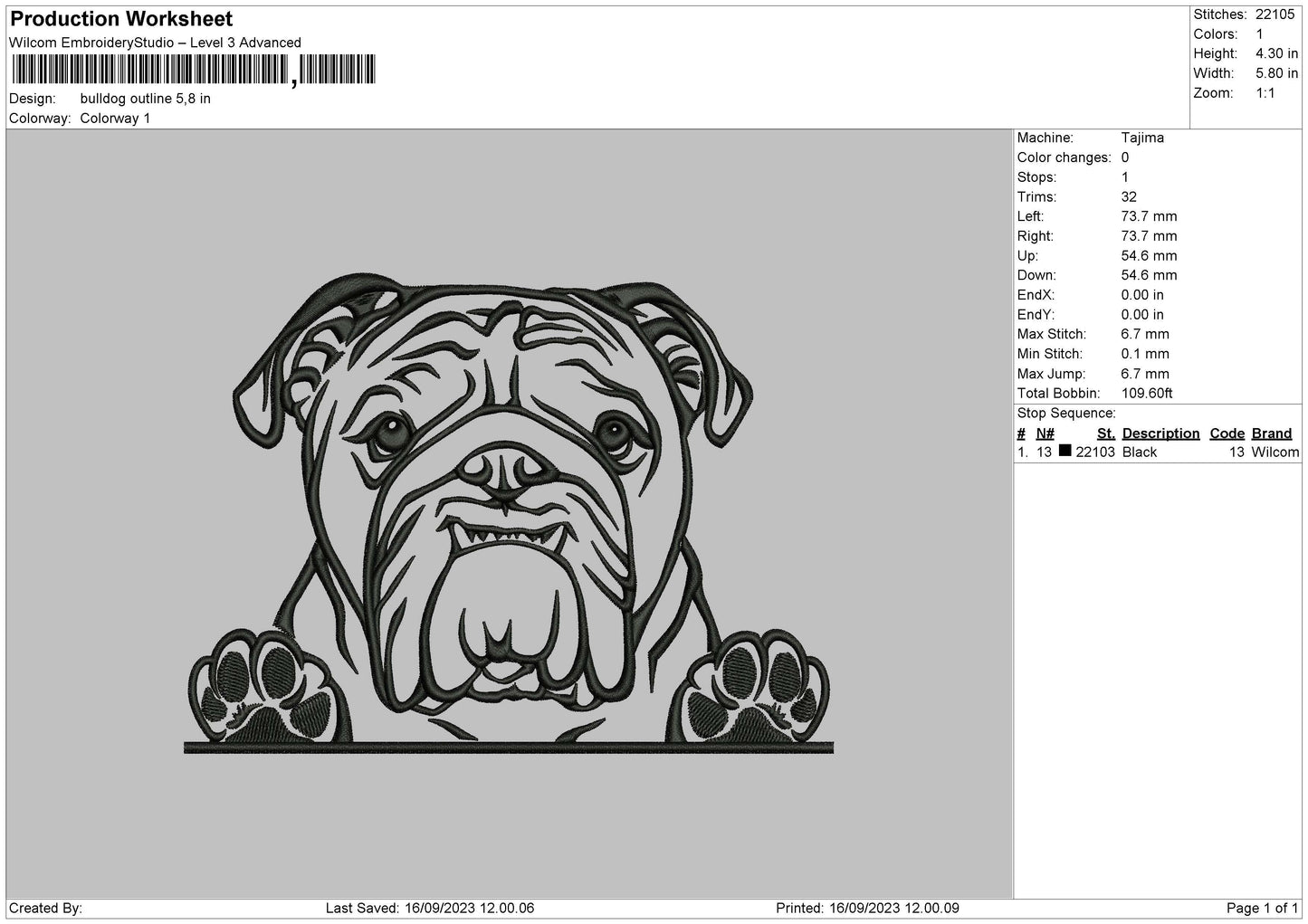The image size is (1308, 924).
Task: Click the 'Colors:' label in header
Action: tap(1216, 34)
